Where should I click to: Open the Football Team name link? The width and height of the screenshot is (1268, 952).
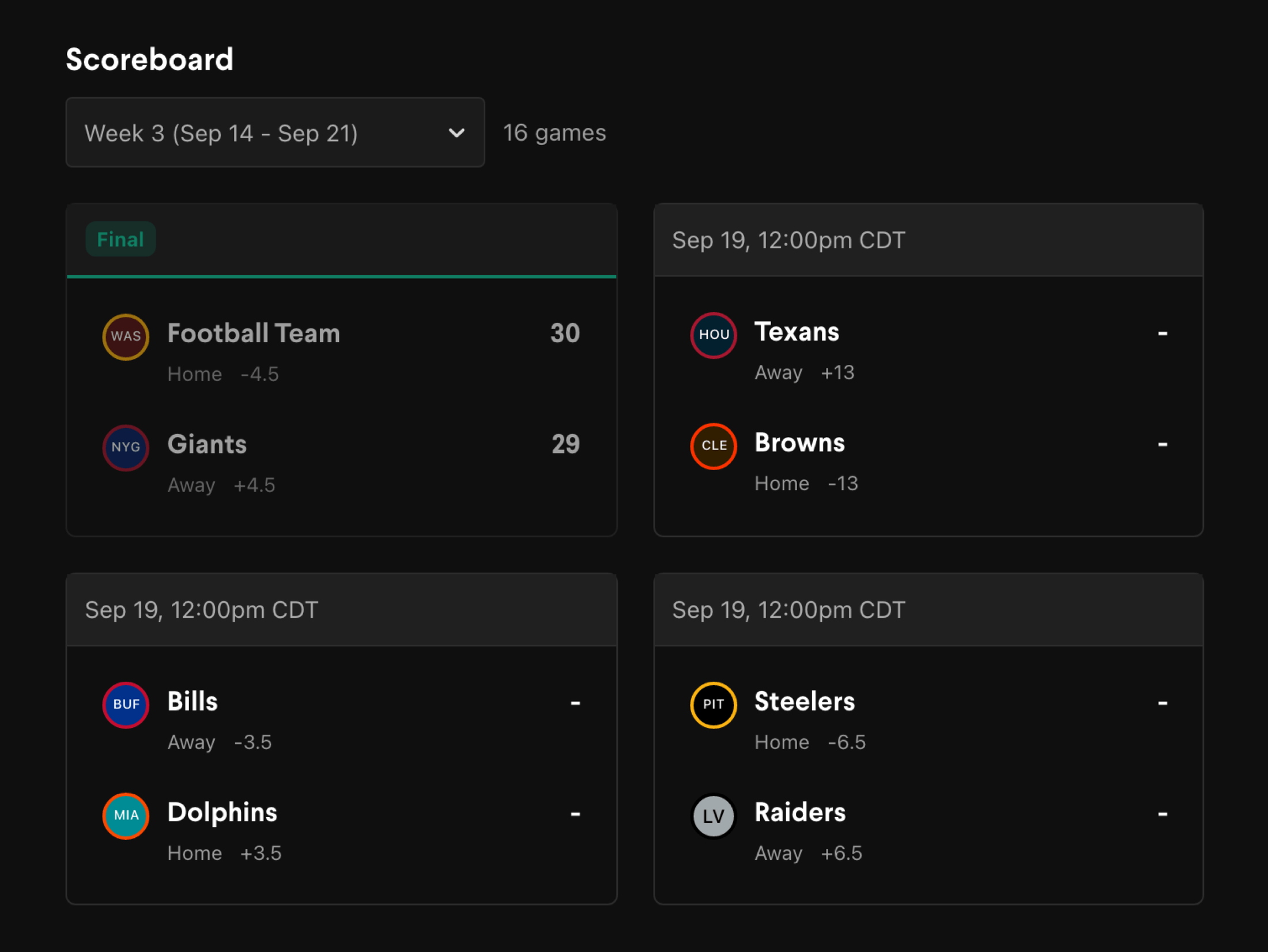[254, 334]
